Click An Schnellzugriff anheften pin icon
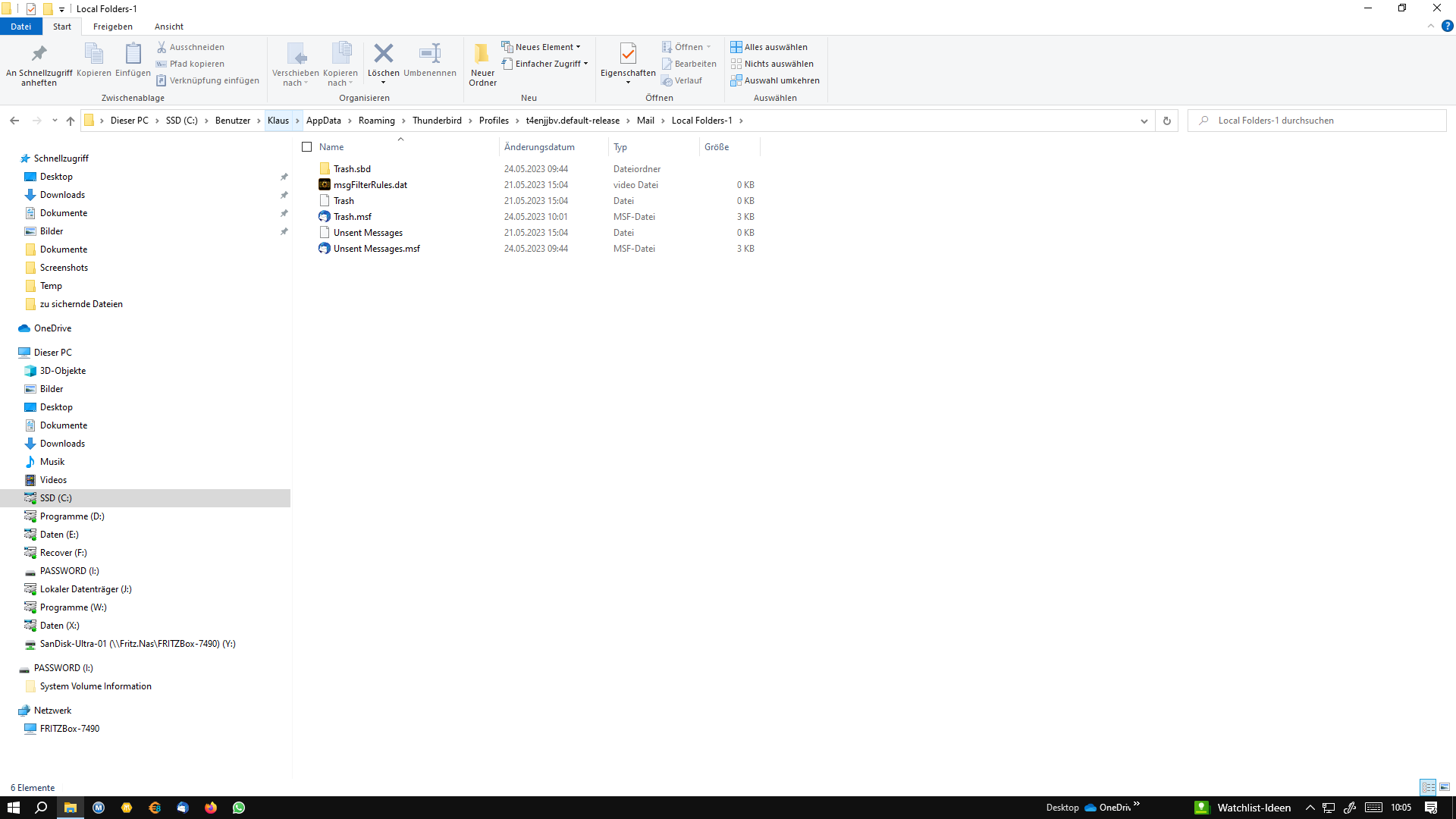Image resolution: width=1456 pixels, height=819 pixels. coord(39,54)
